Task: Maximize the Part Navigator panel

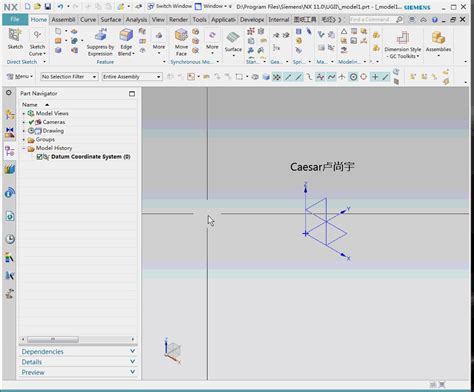Action: [132, 94]
